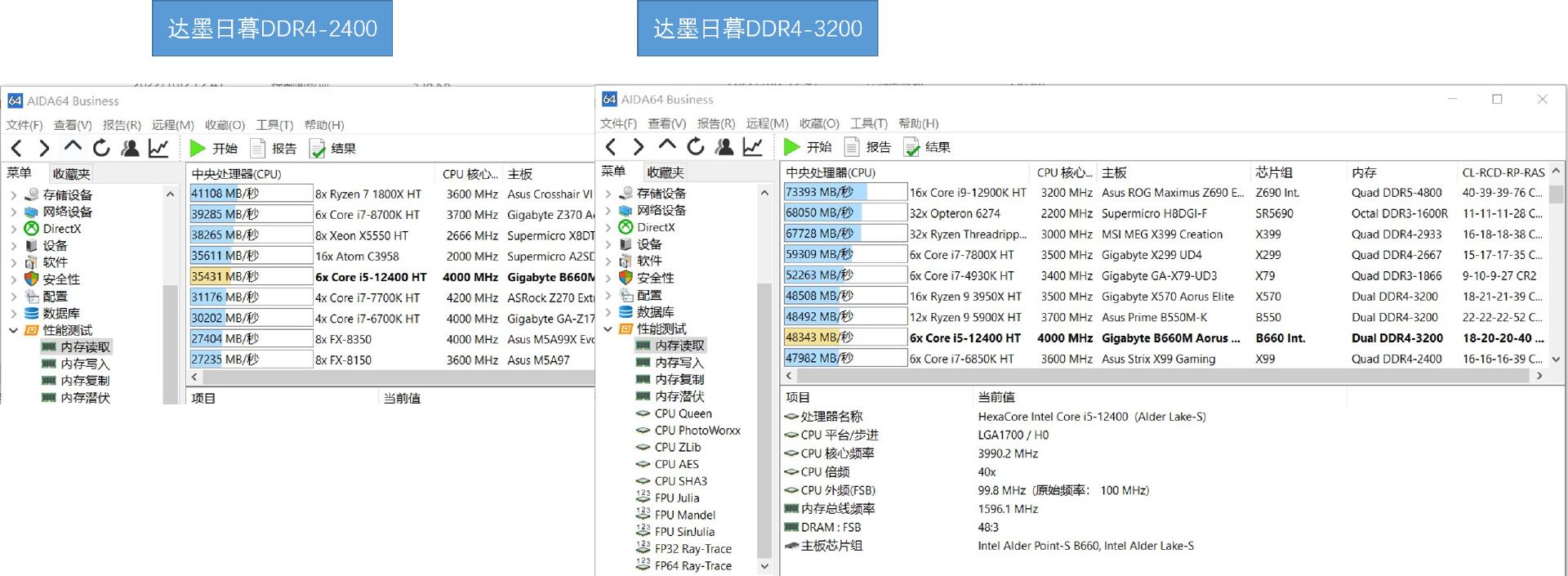Expand 存储设备 node in right window tree
Screen dimensions: 1568x576
[608, 194]
